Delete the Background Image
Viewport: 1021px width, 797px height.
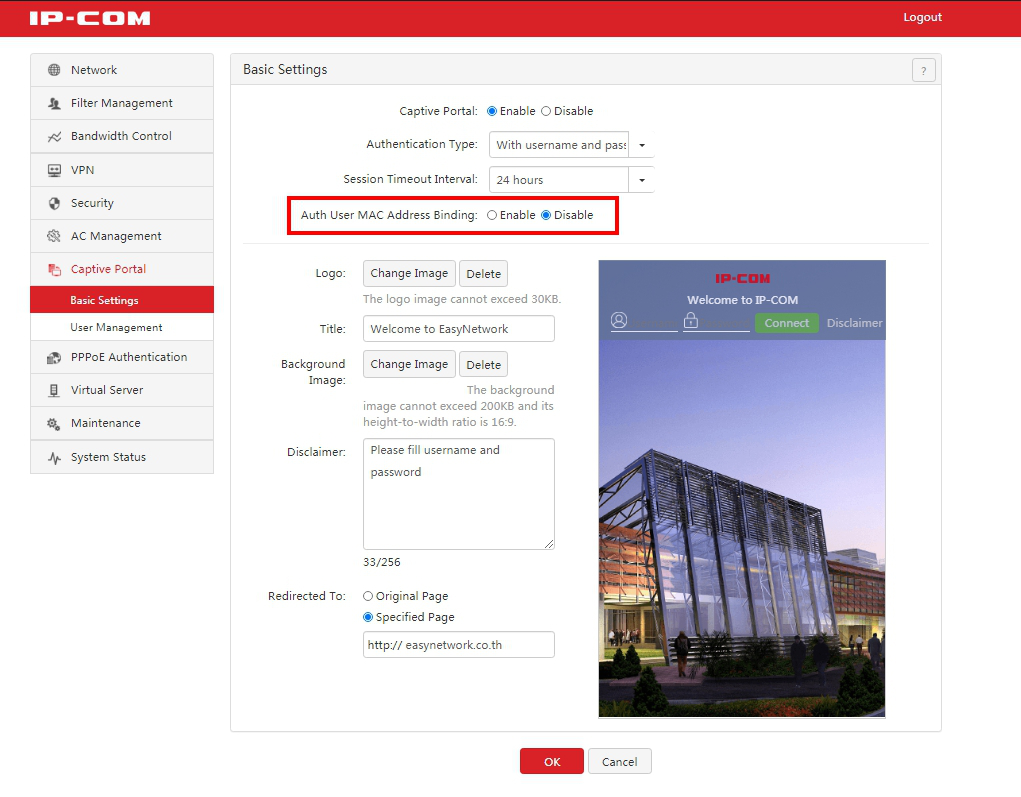pyautogui.click(x=483, y=365)
